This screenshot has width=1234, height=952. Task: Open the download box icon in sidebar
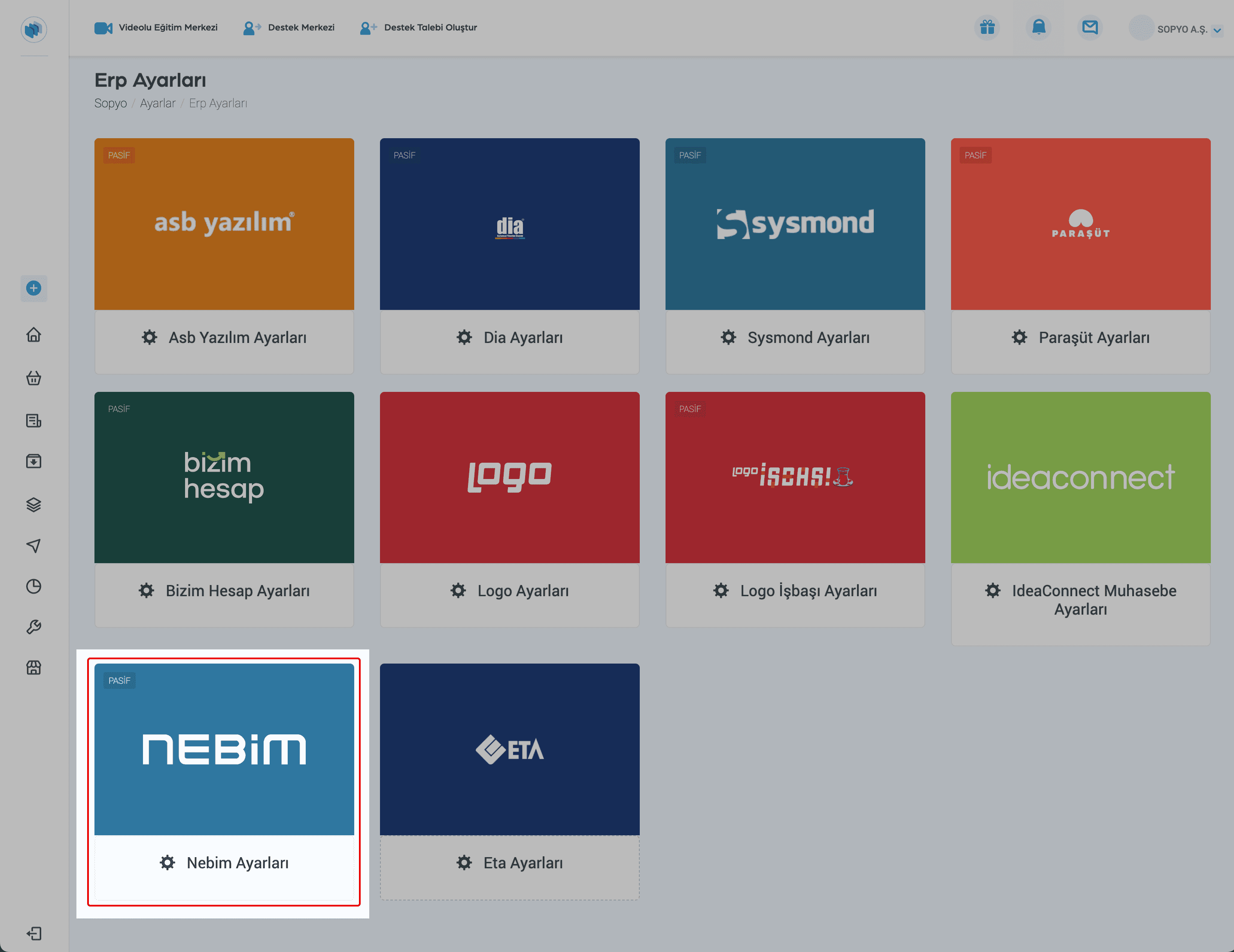34,461
